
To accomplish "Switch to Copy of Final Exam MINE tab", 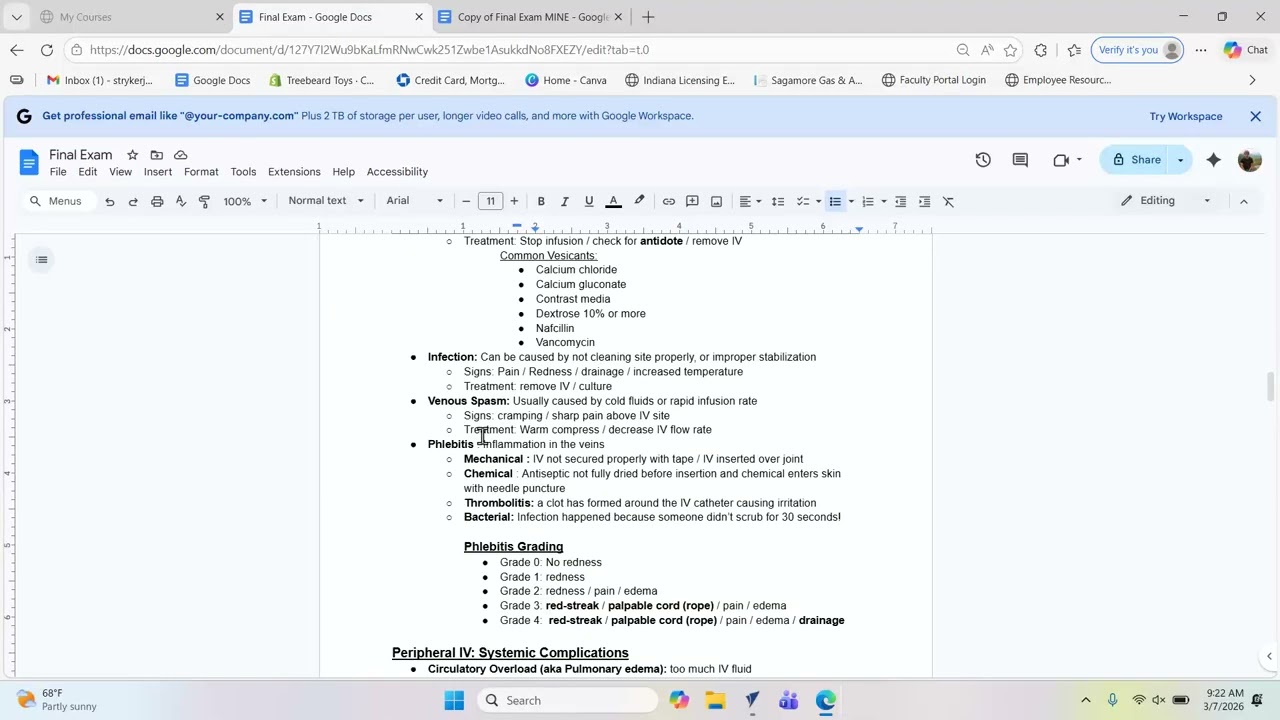I will (530, 17).
